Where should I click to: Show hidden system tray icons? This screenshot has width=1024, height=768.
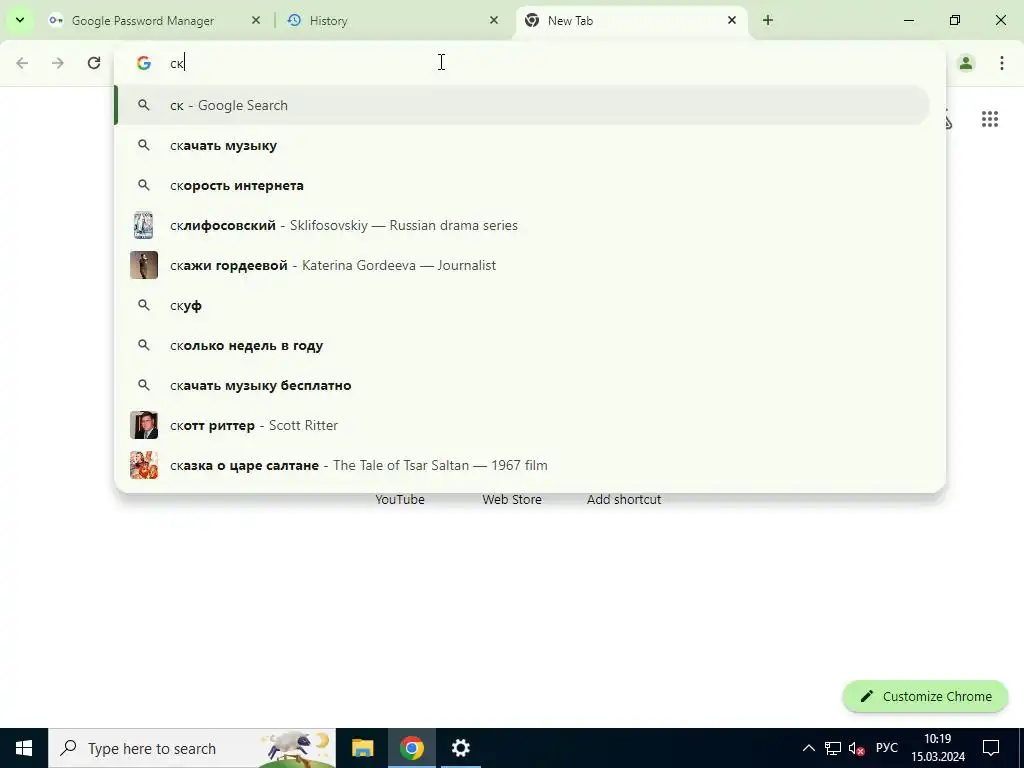point(808,748)
